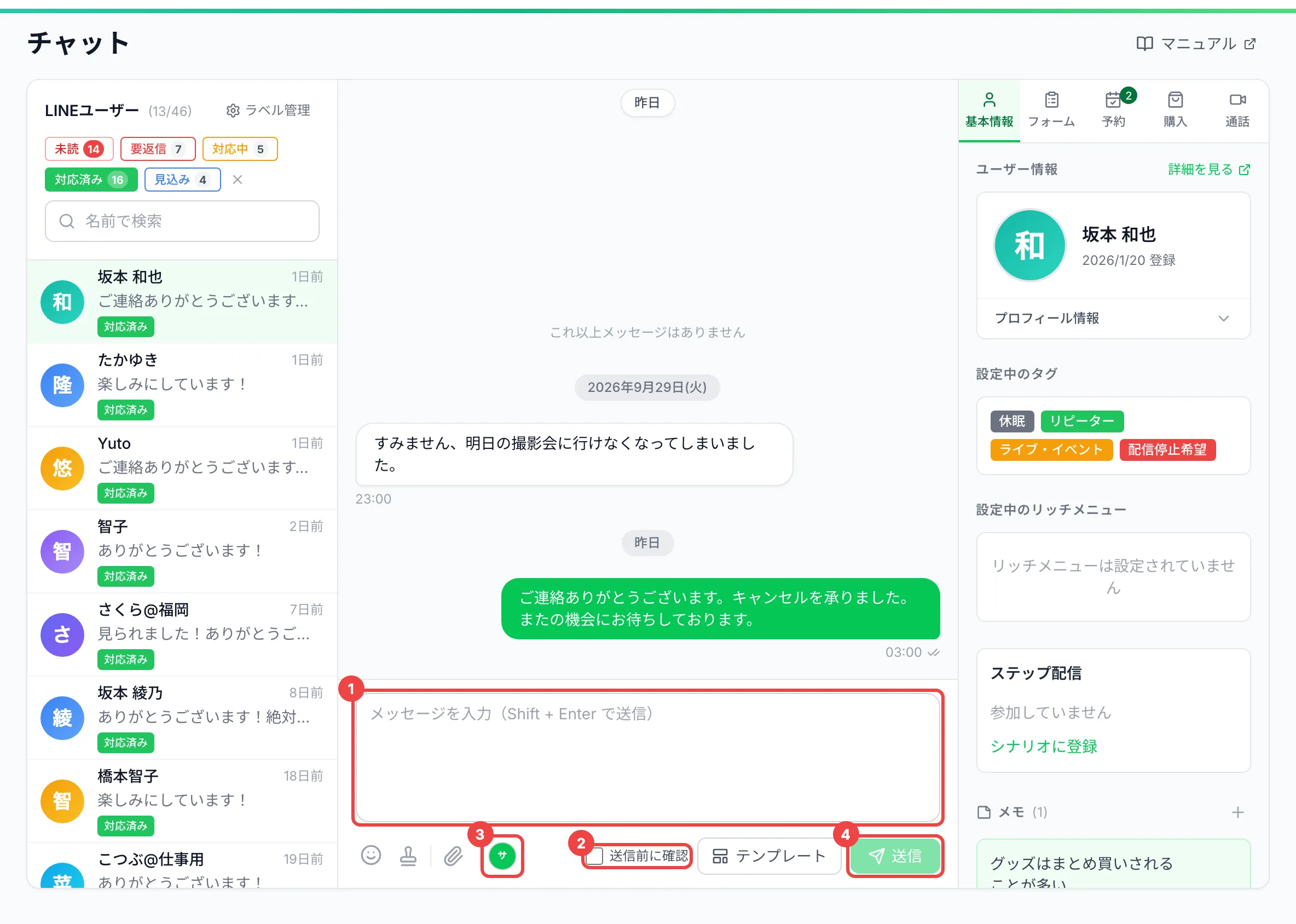Click たかゆき avatar in user list
The image size is (1296, 924).
(62, 385)
